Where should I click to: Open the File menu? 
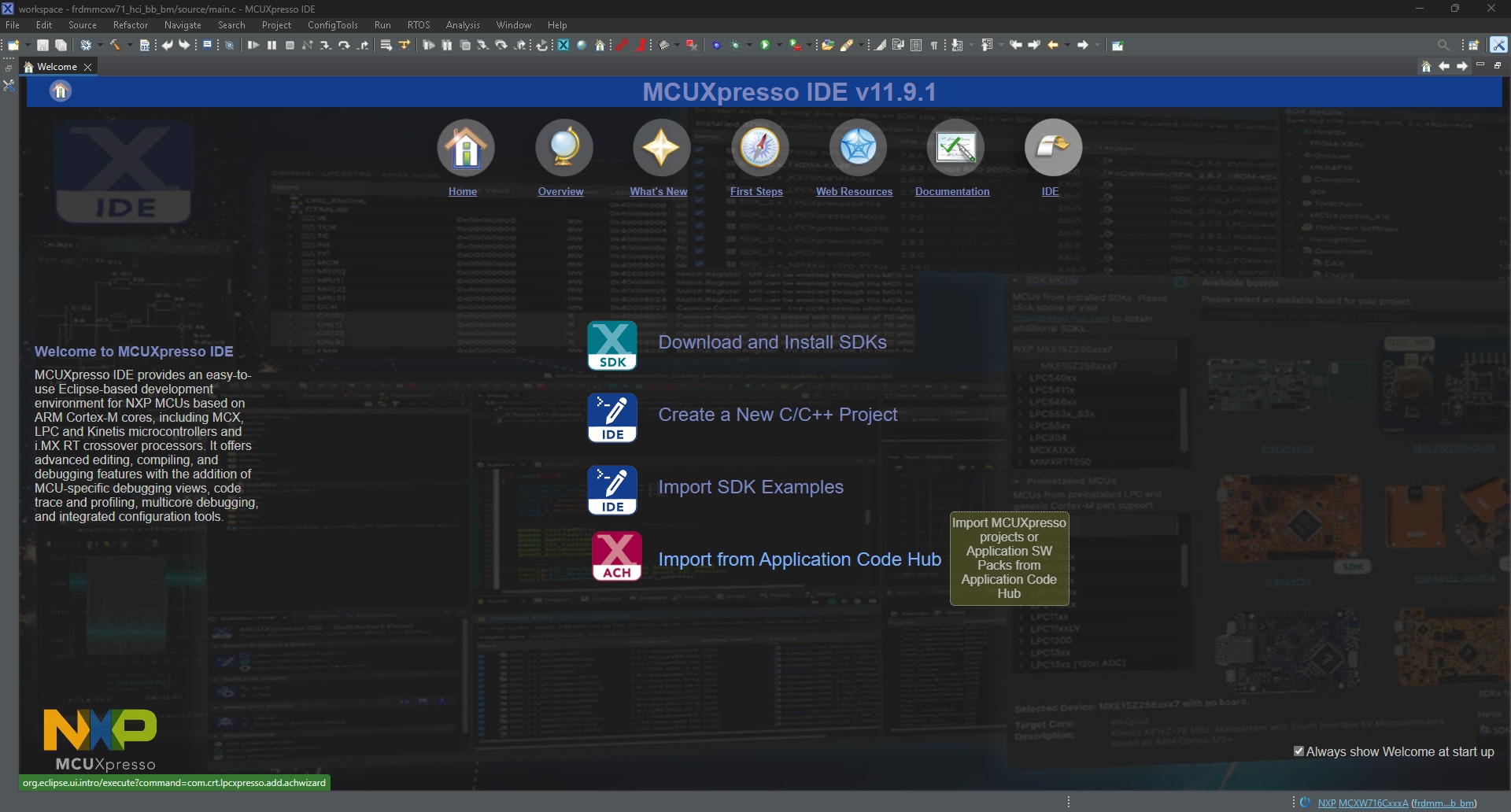[13, 25]
